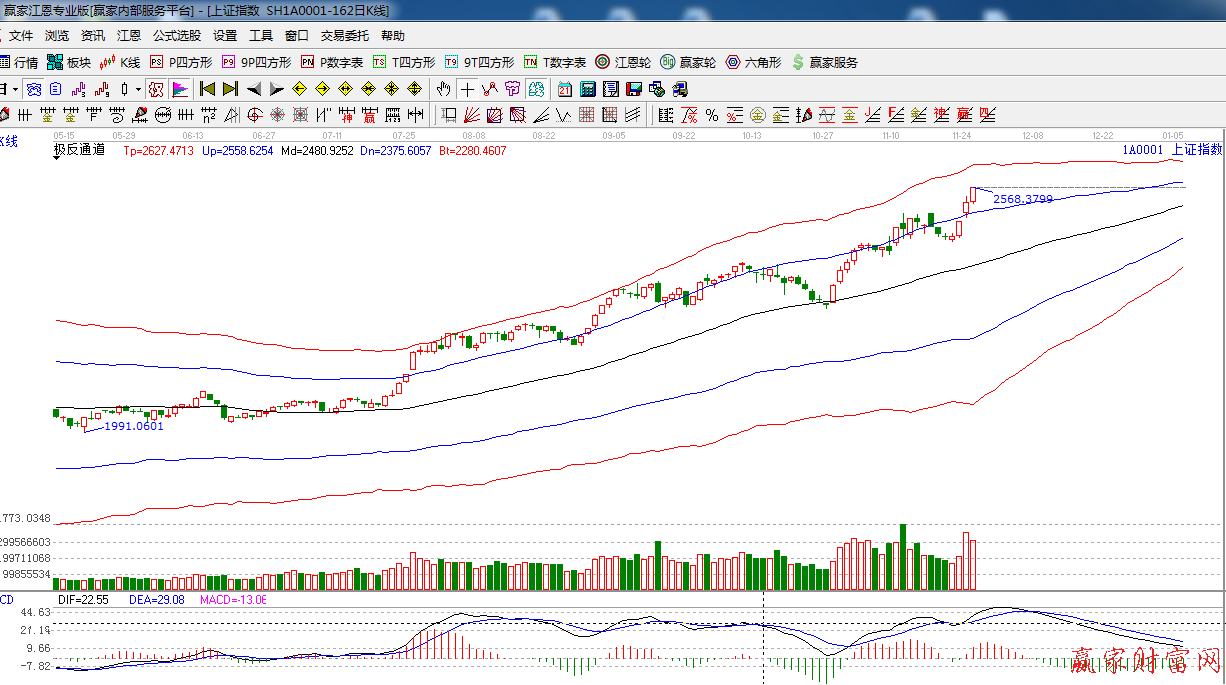The width and height of the screenshot is (1226, 685).
Task: Click the calculator icon in toolbar
Action: (588, 89)
